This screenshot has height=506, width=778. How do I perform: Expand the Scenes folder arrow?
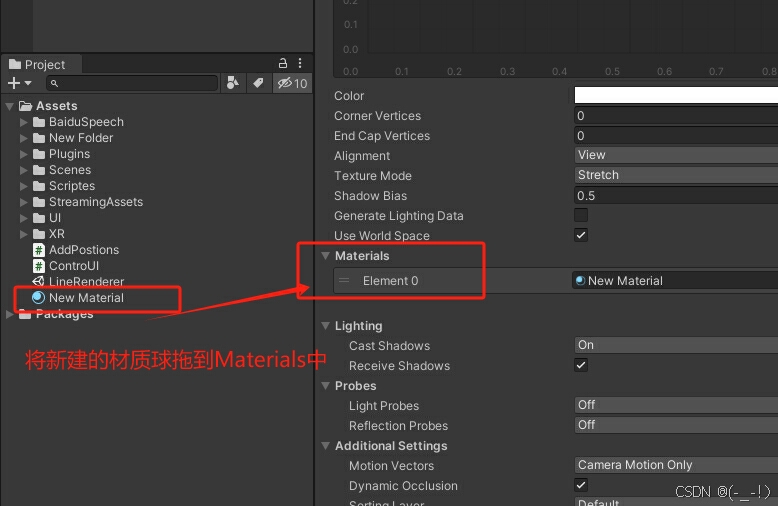(23, 170)
